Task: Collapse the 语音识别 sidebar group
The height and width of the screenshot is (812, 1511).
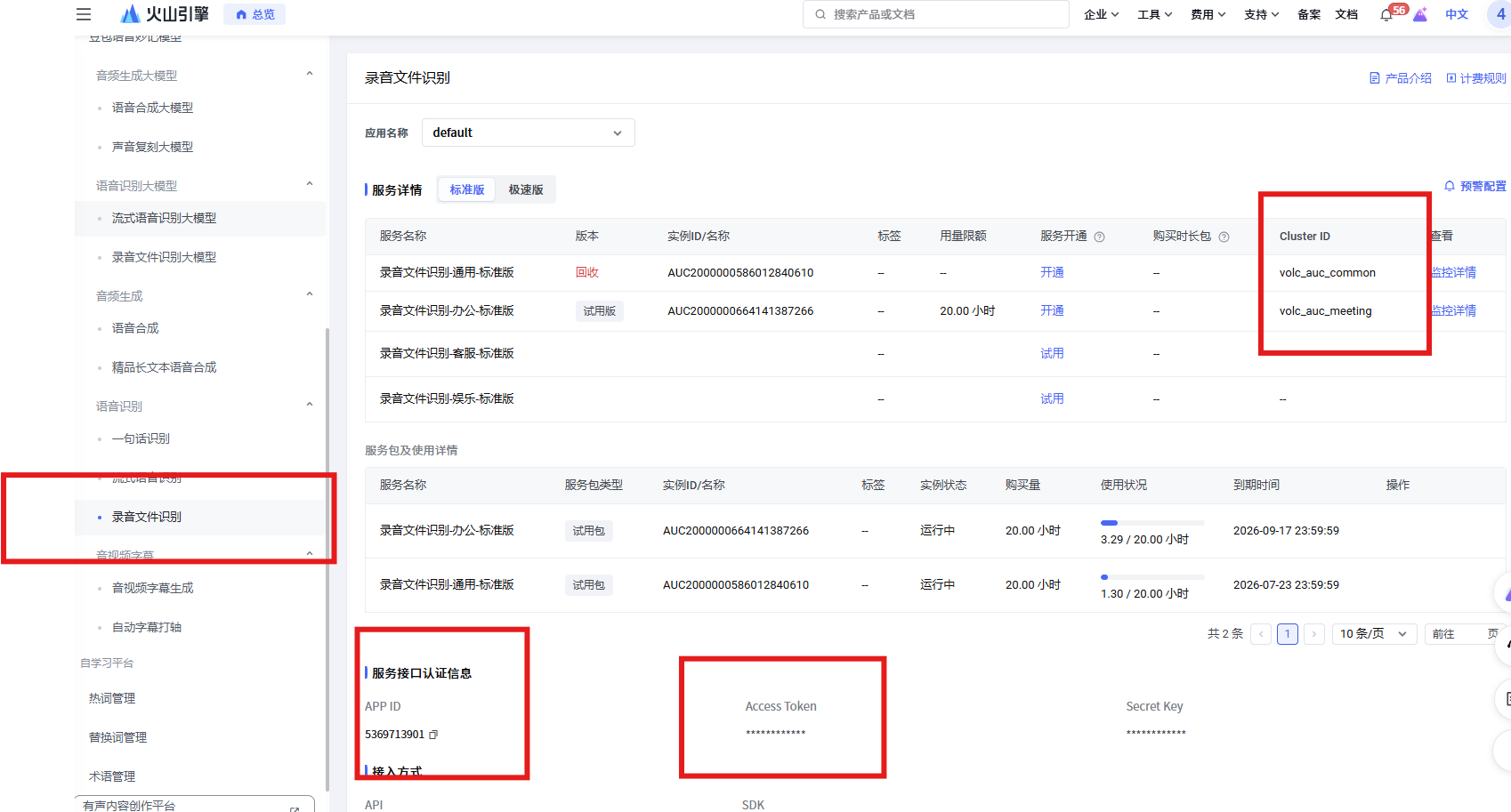Action: 310,406
